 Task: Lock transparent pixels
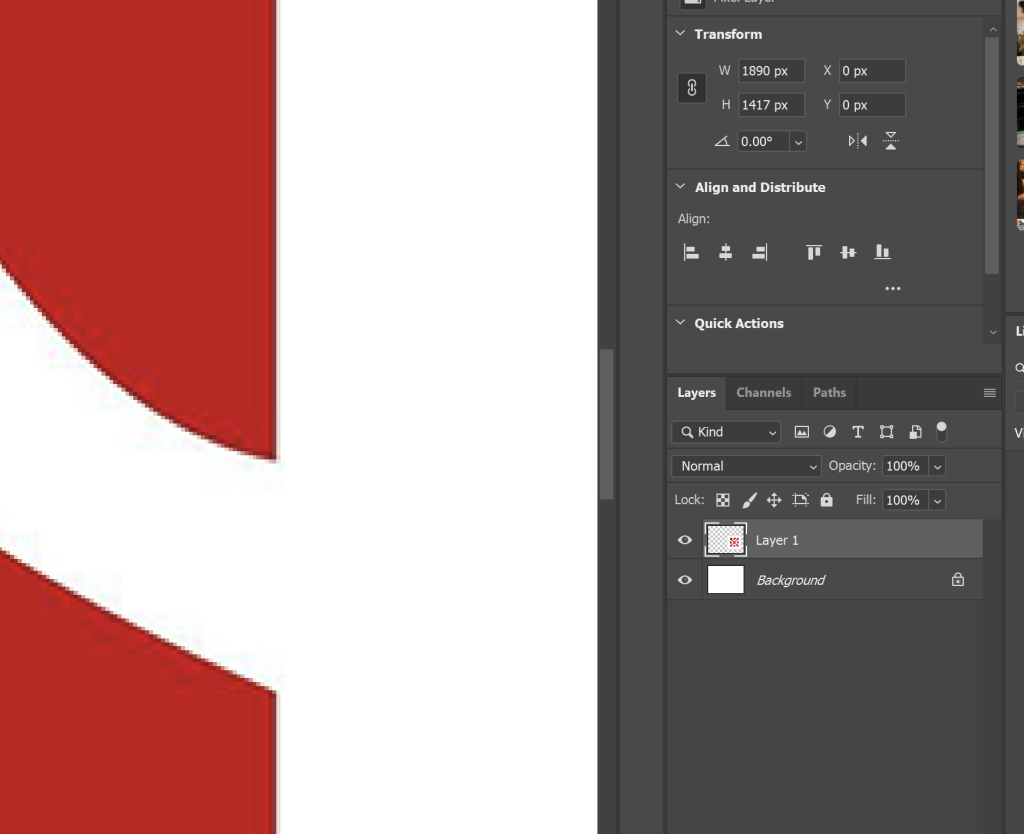[x=722, y=500]
